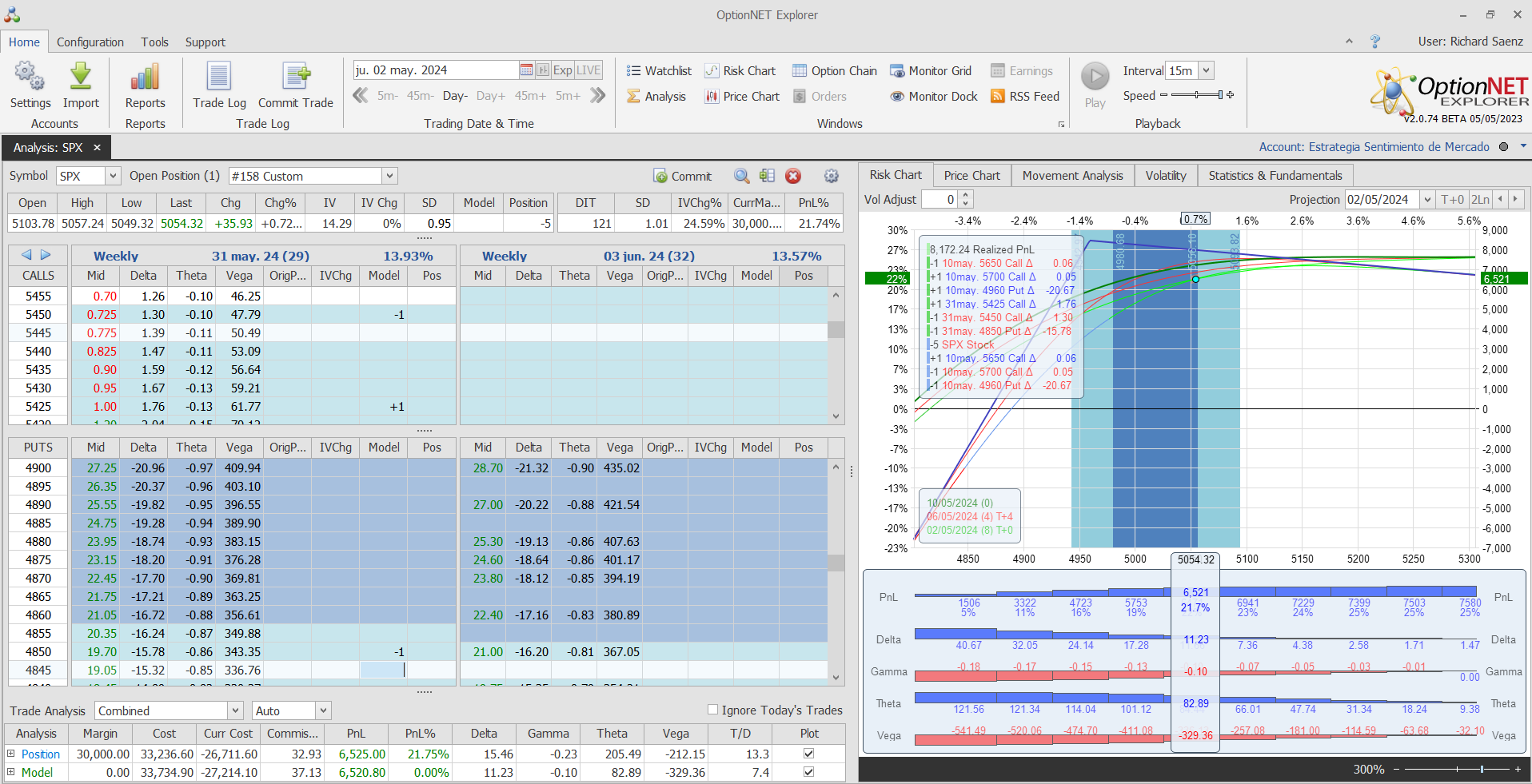Expand the Open Position #158 Custom dropdown

[x=389, y=176]
